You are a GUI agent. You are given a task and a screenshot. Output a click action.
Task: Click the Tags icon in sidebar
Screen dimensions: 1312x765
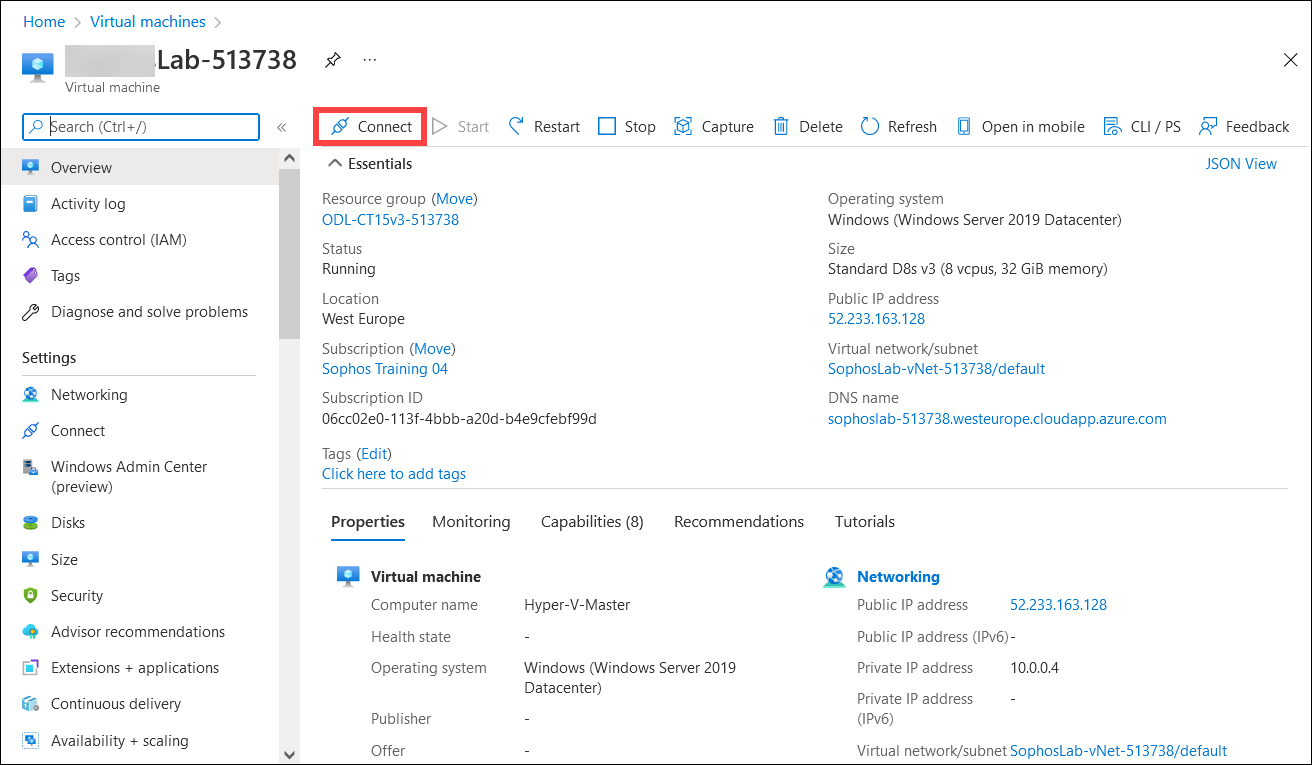[31, 276]
